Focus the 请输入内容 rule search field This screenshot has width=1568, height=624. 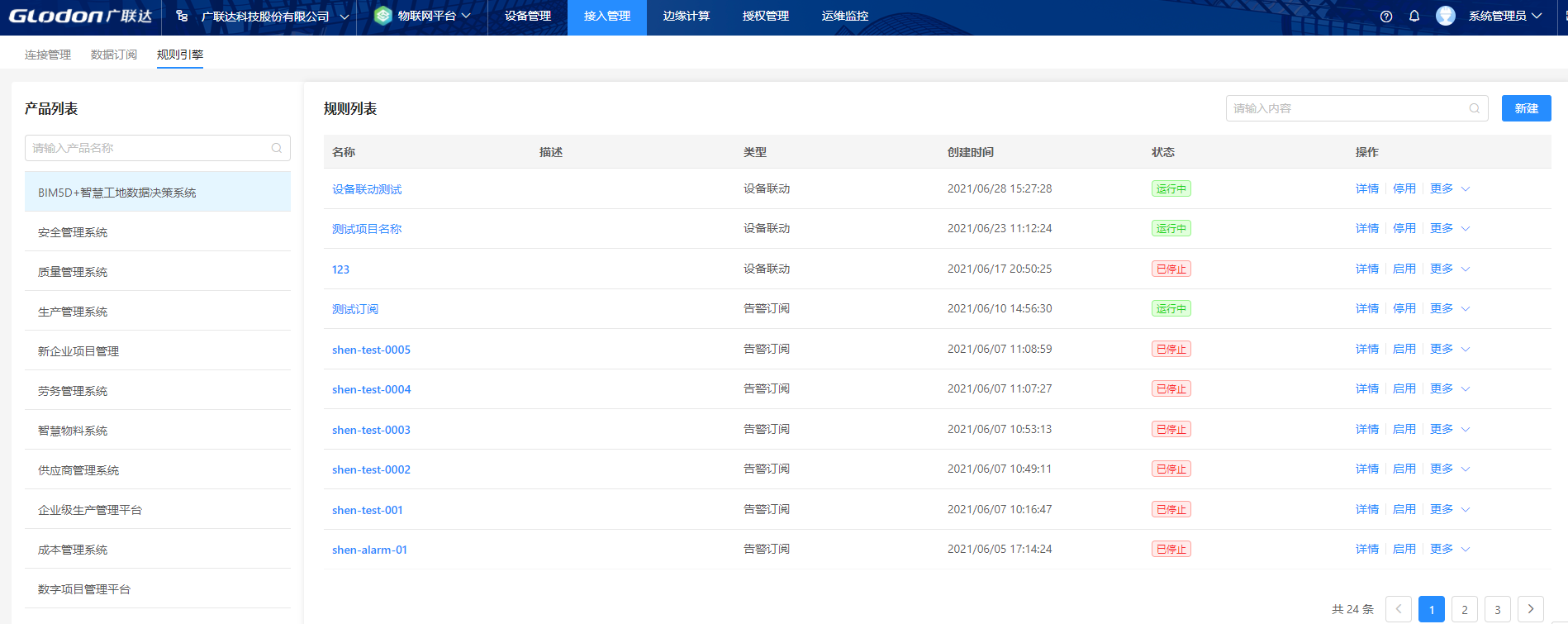[x=1357, y=108]
